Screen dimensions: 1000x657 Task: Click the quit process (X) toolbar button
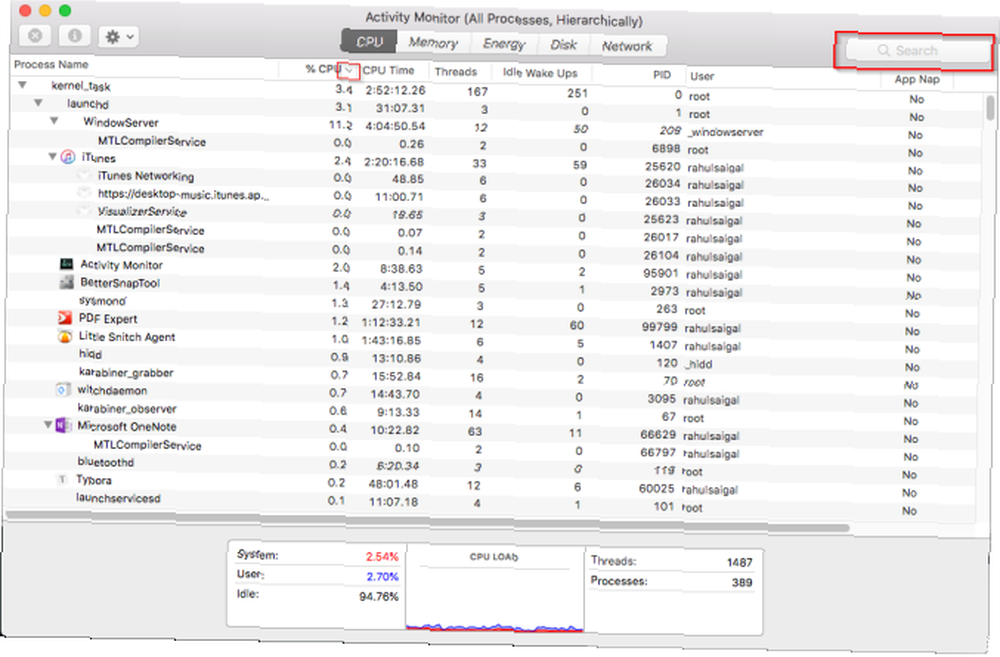35,36
